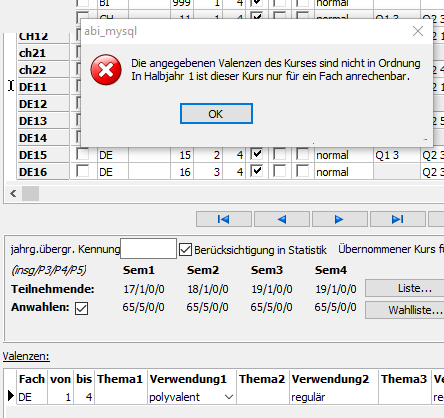Uncheck the Anwahlen checkbox

[82, 308]
